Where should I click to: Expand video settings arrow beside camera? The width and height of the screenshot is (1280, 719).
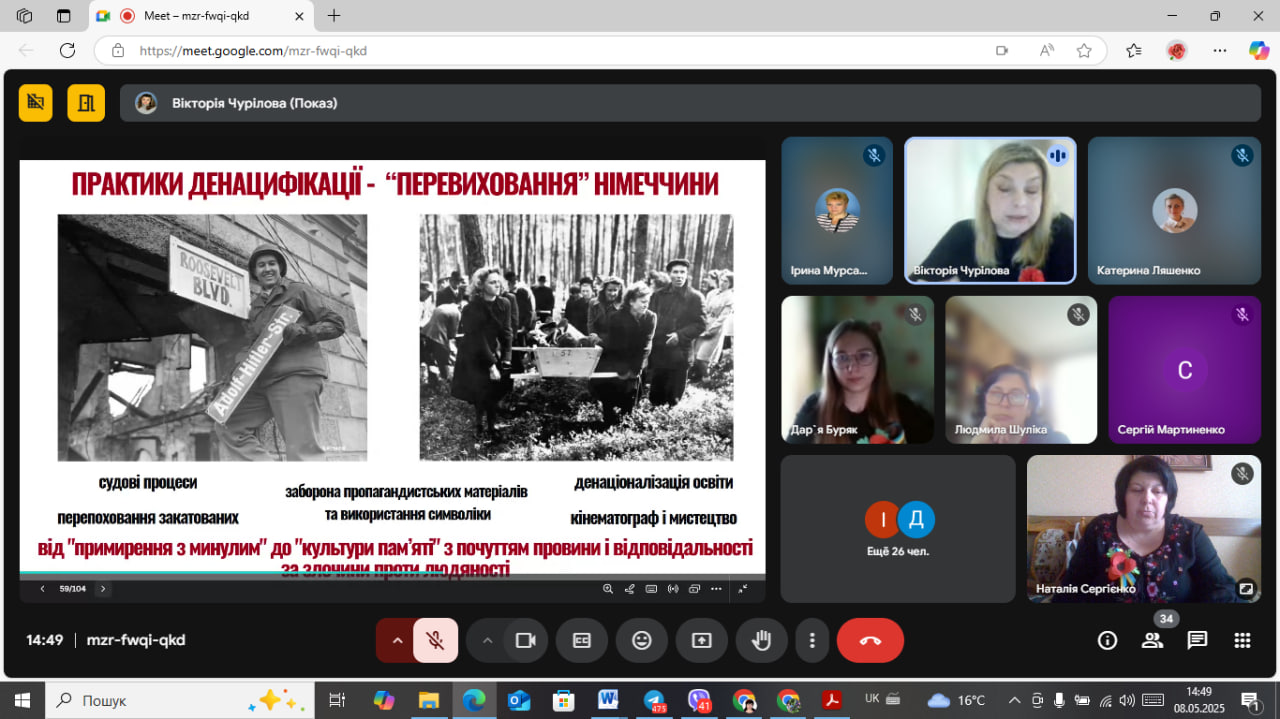point(487,640)
